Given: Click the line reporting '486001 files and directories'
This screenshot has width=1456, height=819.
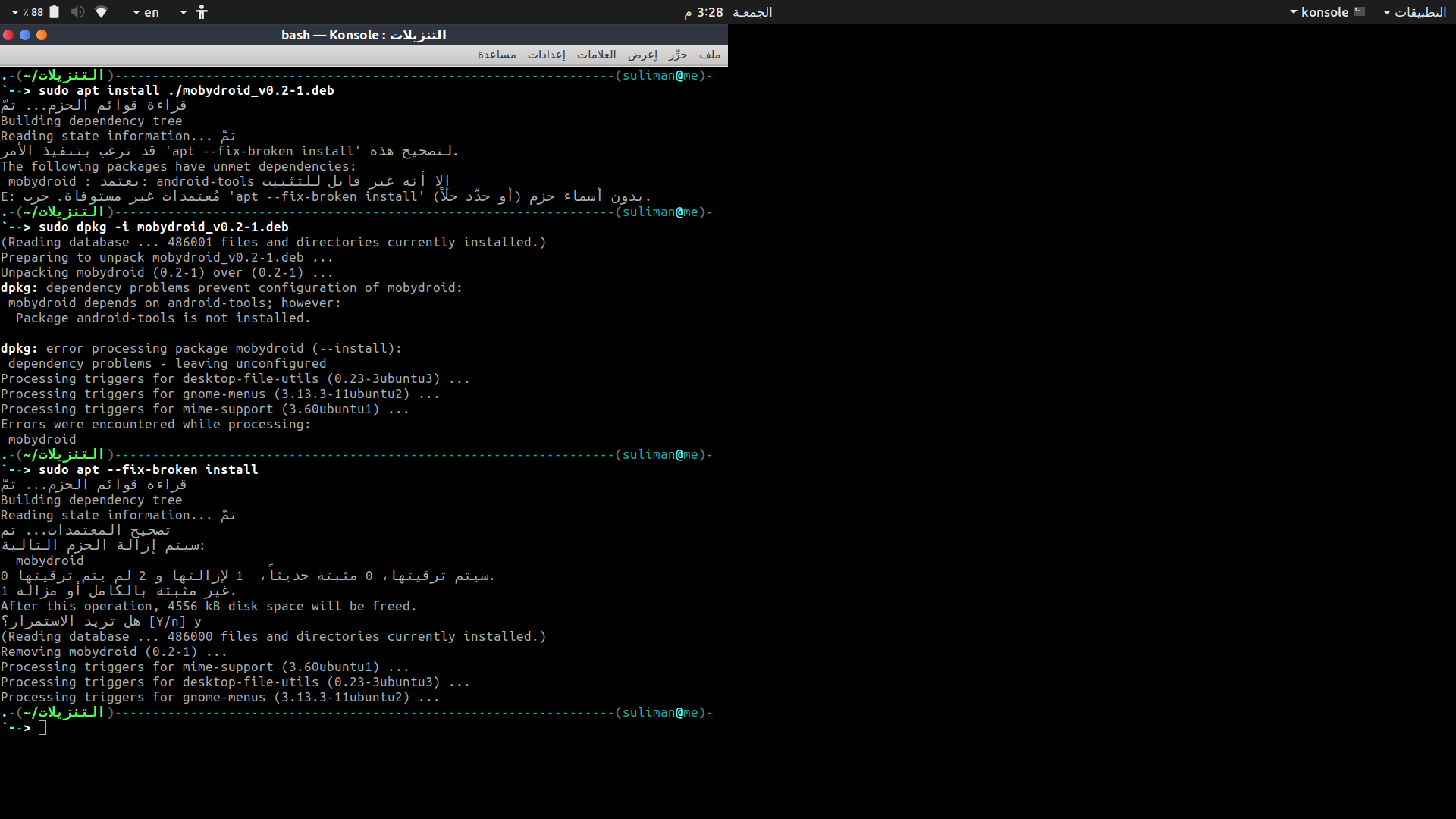Looking at the screenshot, I should point(274,242).
